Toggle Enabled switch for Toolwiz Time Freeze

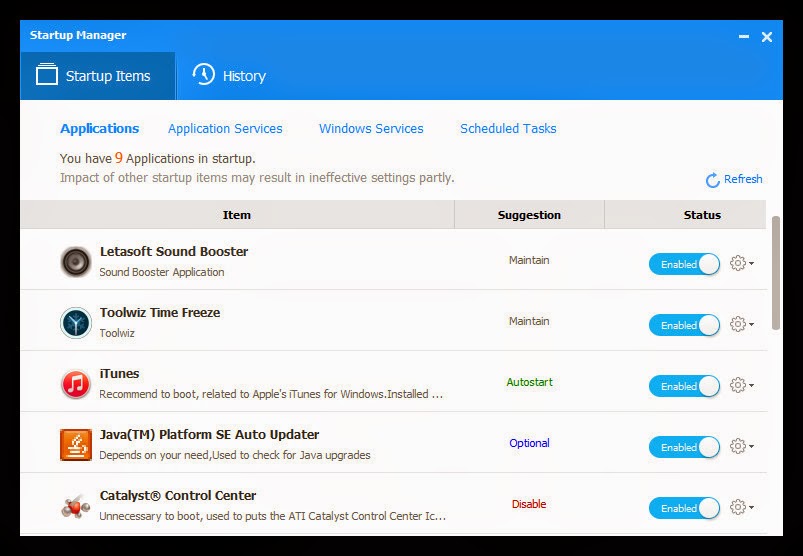684,325
